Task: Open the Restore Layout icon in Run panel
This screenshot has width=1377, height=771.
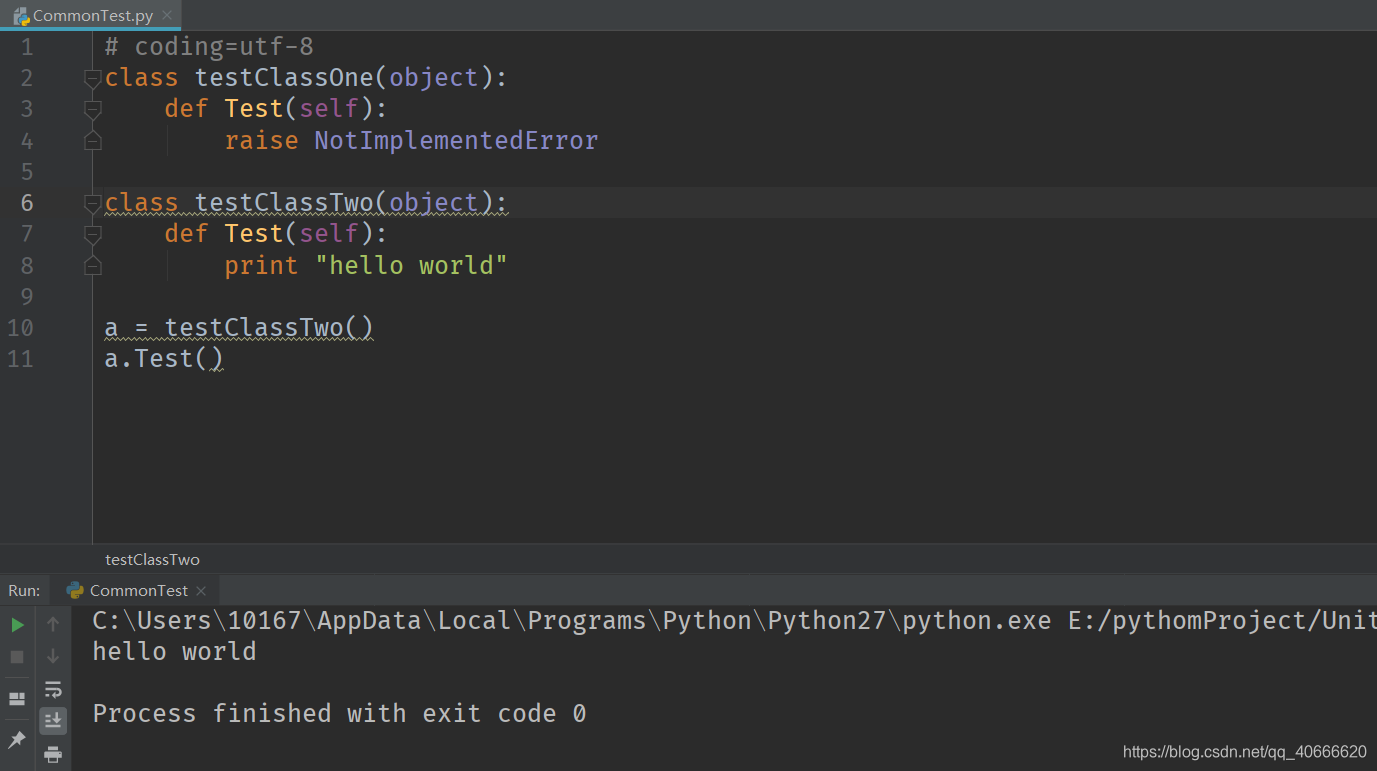Action: coord(17,698)
